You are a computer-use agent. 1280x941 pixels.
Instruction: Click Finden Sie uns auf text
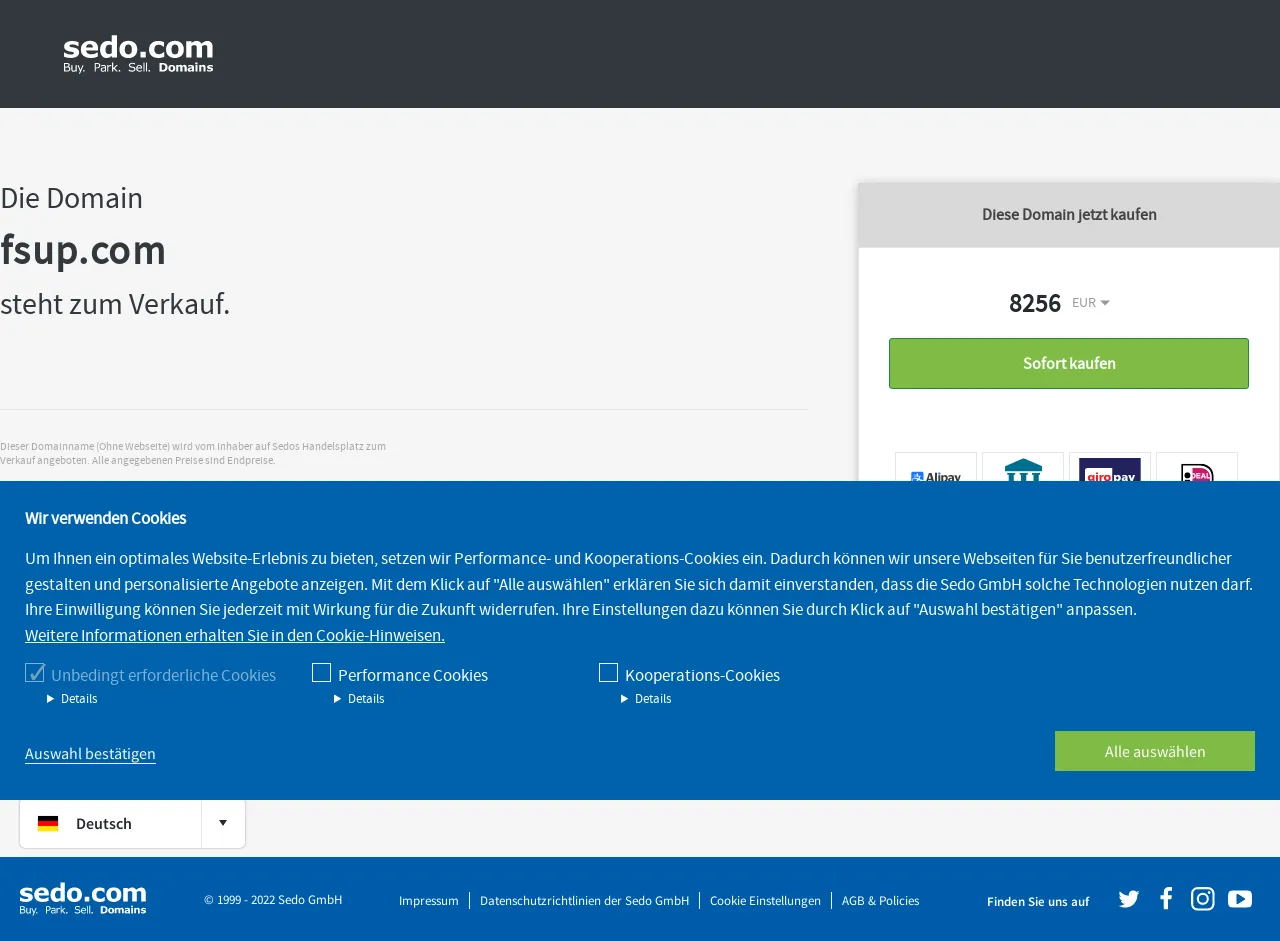pos(1038,902)
